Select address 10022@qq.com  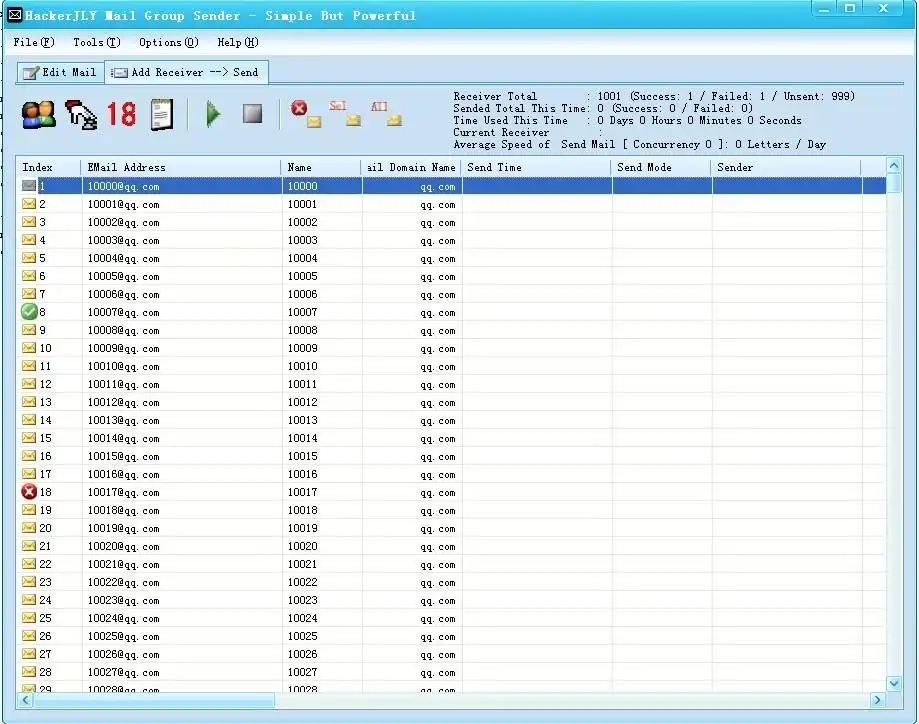(124, 582)
